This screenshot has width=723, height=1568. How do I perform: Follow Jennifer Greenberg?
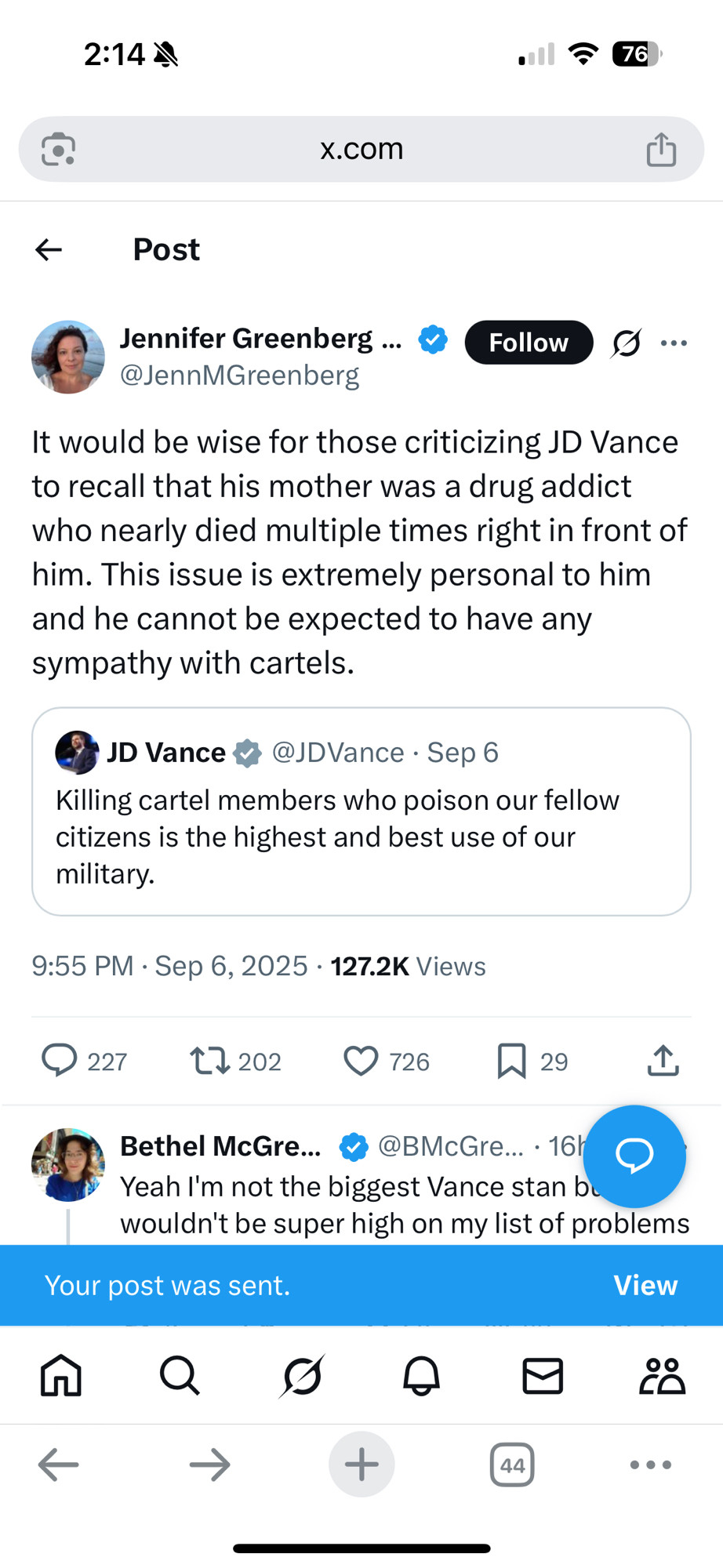(529, 343)
